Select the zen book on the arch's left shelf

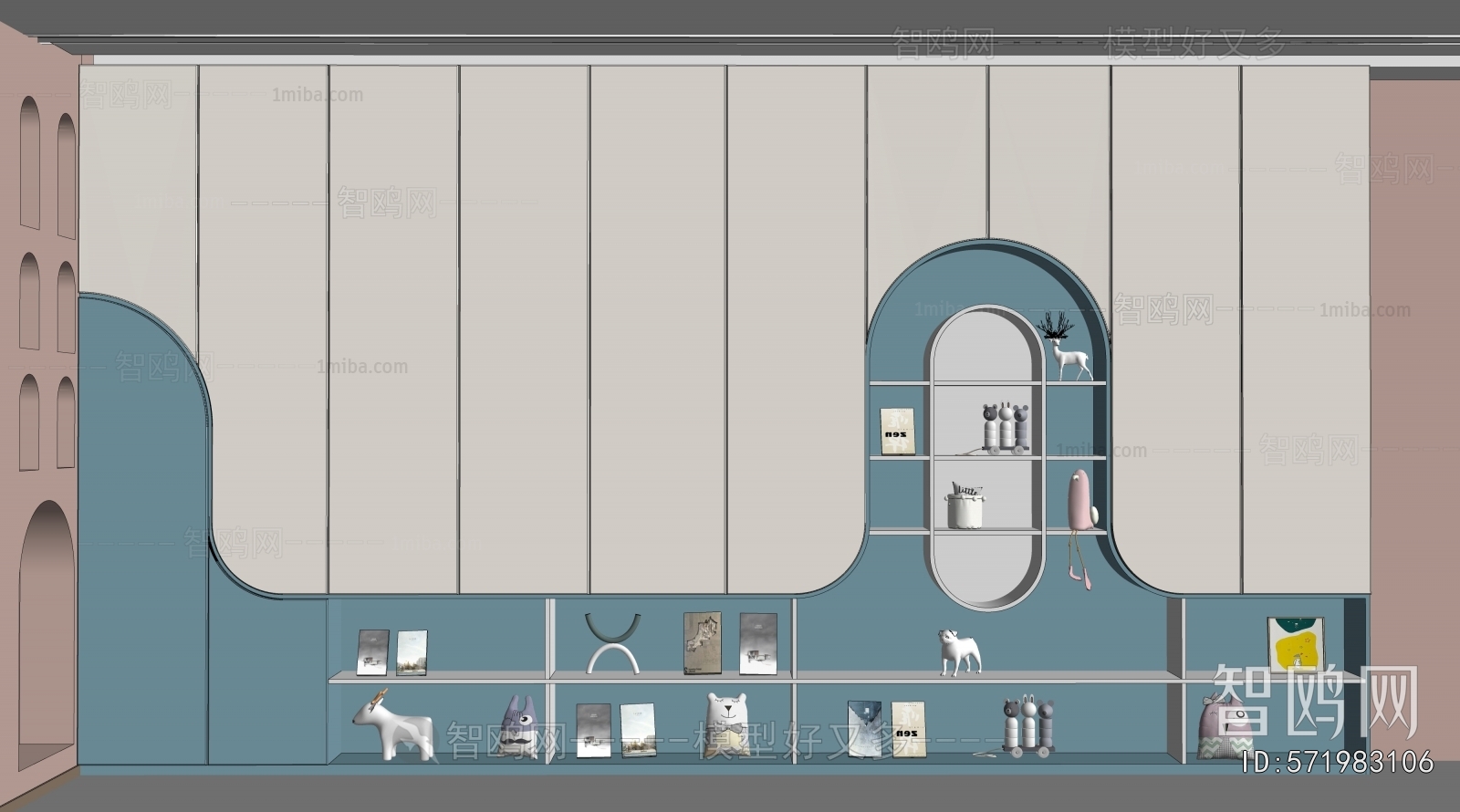(x=897, y=431)
